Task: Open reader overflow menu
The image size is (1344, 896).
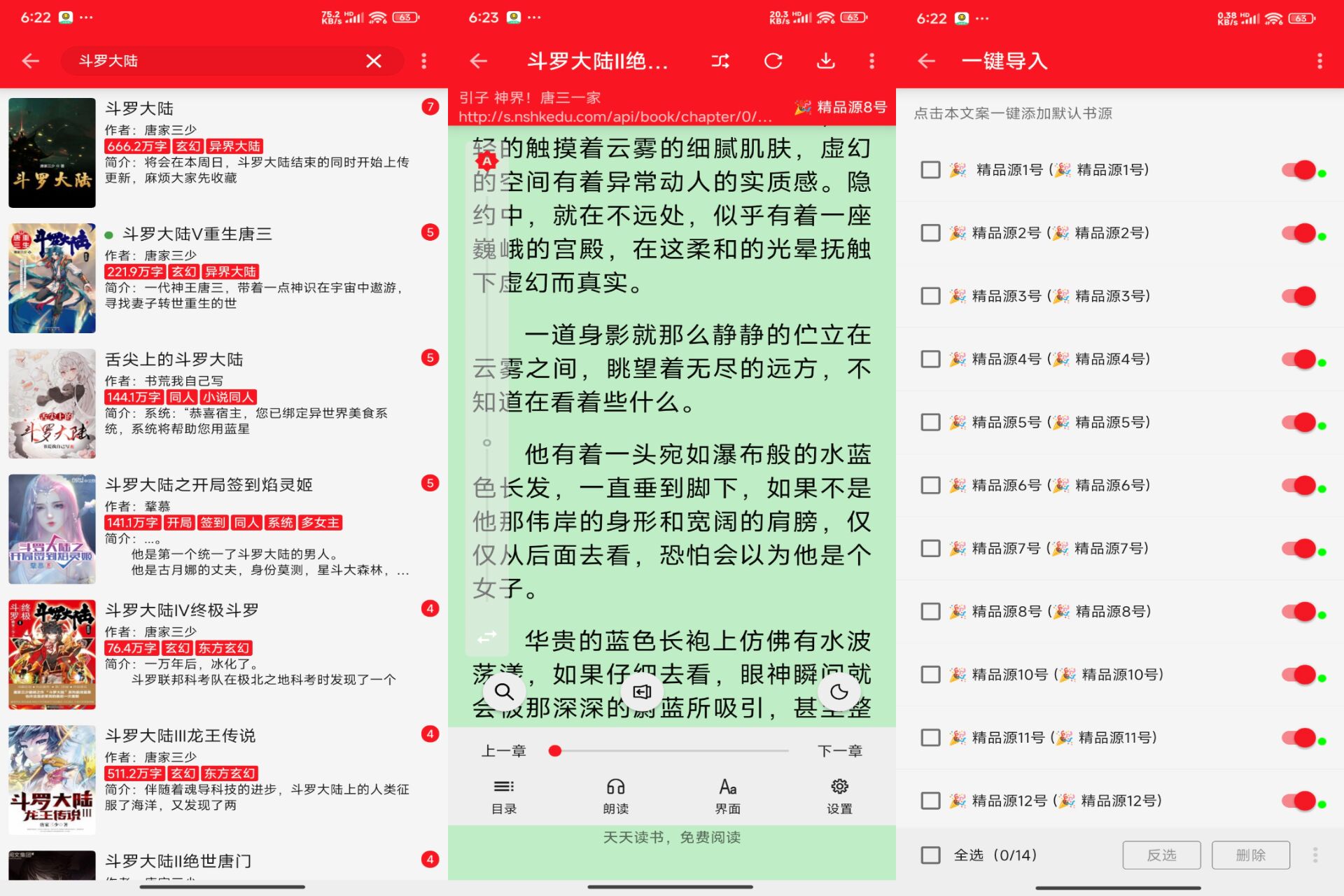Action: pos(871,61)
